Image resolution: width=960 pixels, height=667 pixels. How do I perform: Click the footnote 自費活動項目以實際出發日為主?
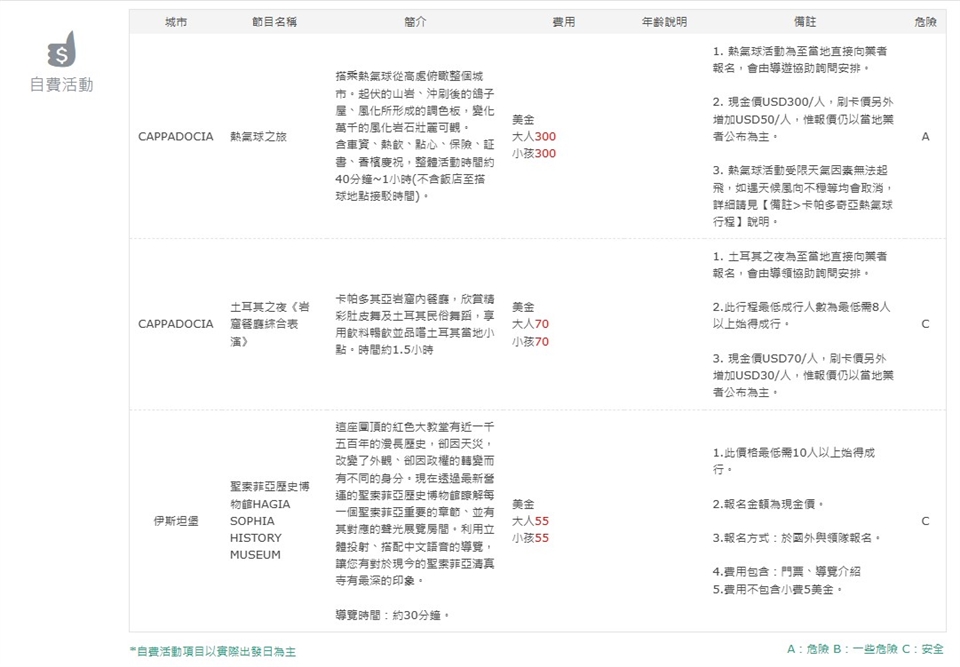tap(212, 651)
